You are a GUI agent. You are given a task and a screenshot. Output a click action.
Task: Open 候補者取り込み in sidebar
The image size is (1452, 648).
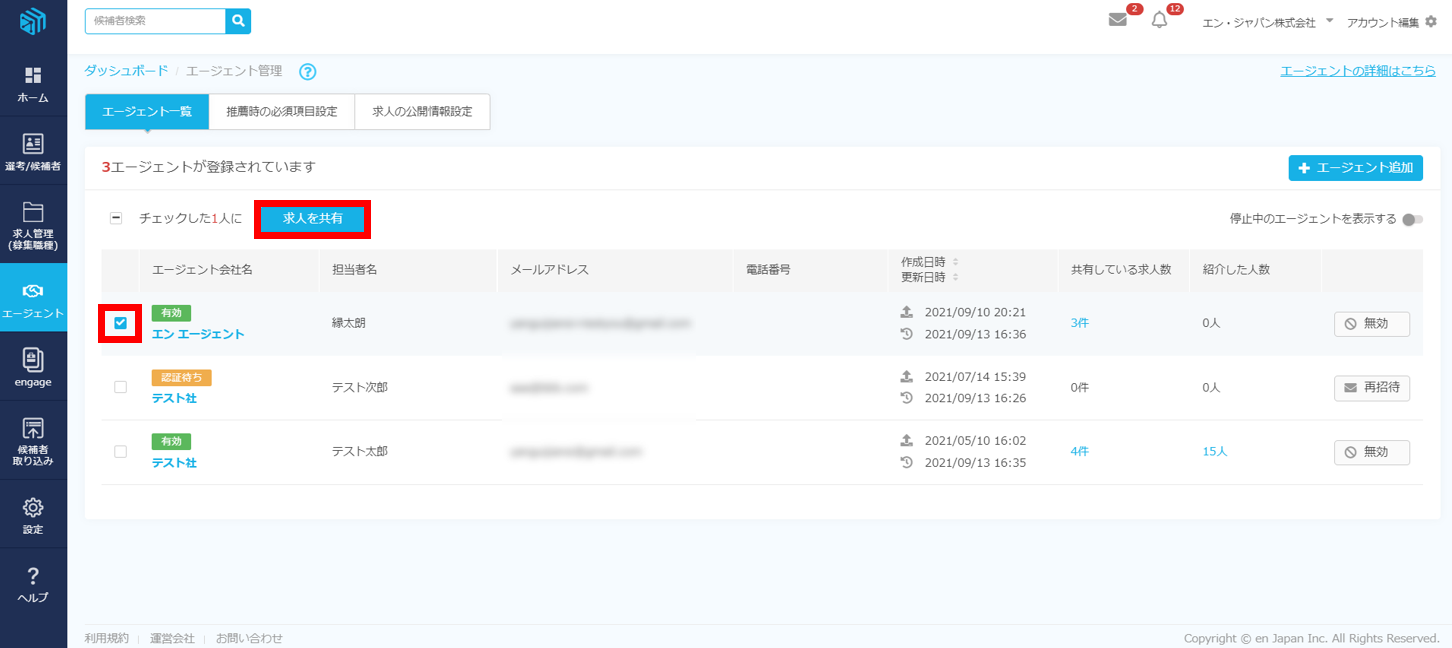click(33, 442)
